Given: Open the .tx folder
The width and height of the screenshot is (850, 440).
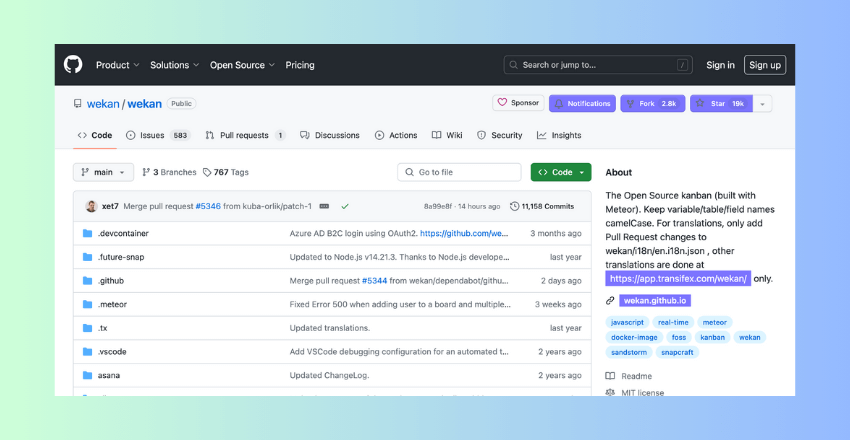Looking at the screenshot, I should (102, 328).
